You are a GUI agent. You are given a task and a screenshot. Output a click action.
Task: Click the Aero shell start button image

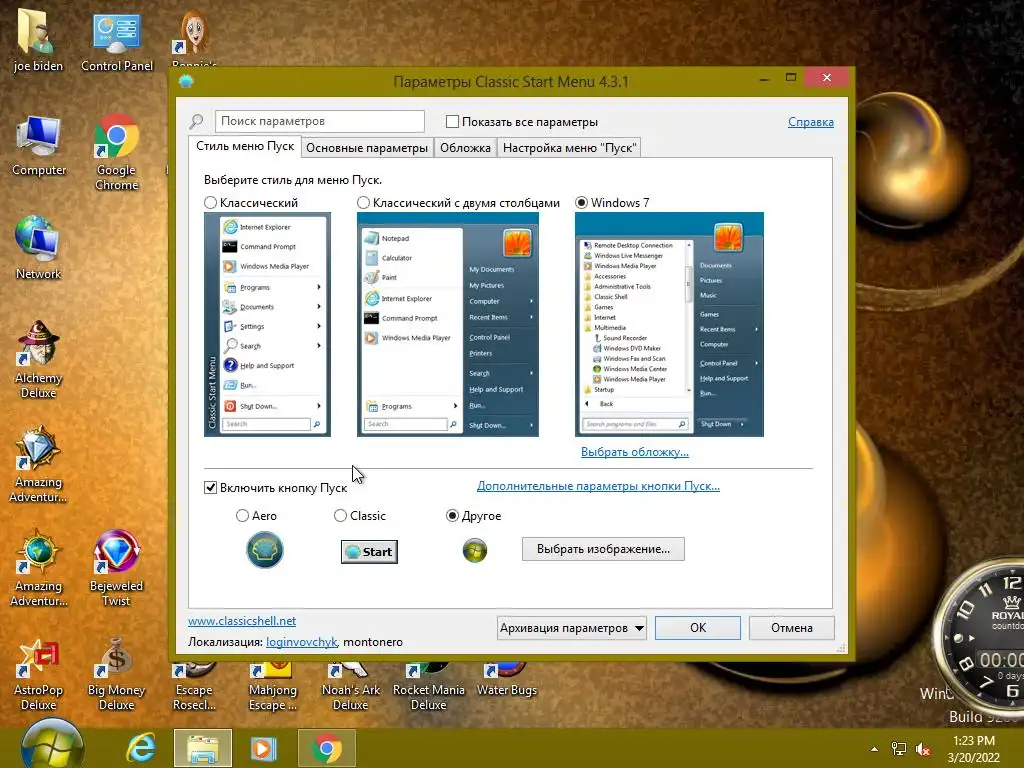click(264, 550)
